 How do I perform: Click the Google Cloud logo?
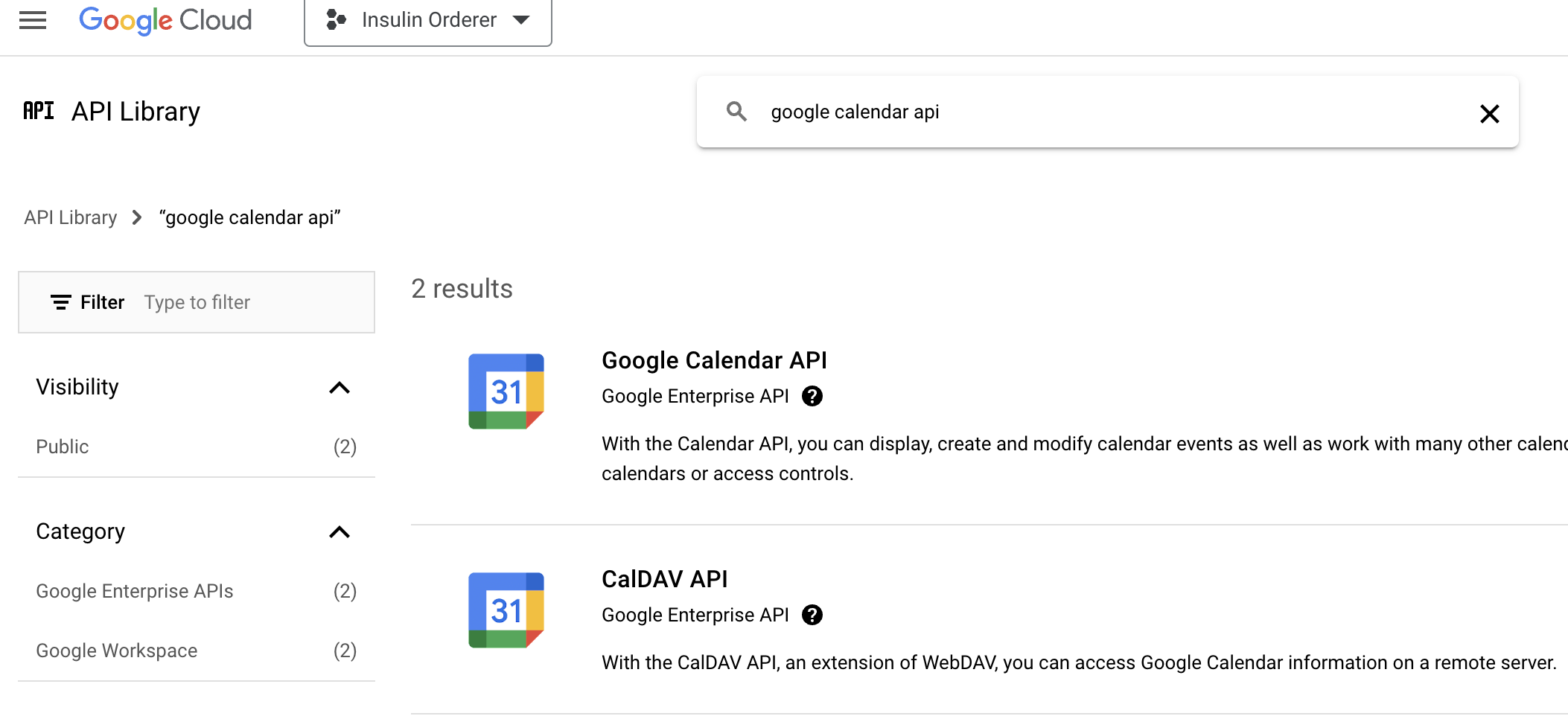[x=165, y=20]
